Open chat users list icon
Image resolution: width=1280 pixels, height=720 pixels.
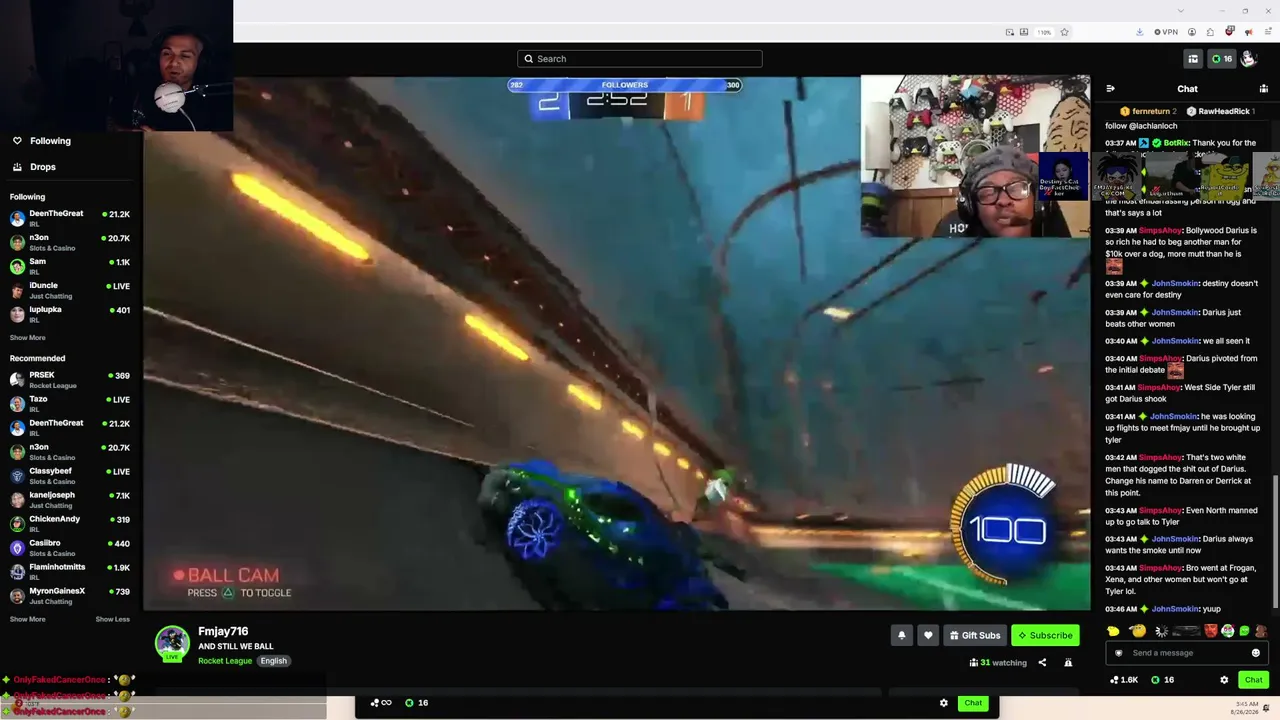(x=1264, y=89)
